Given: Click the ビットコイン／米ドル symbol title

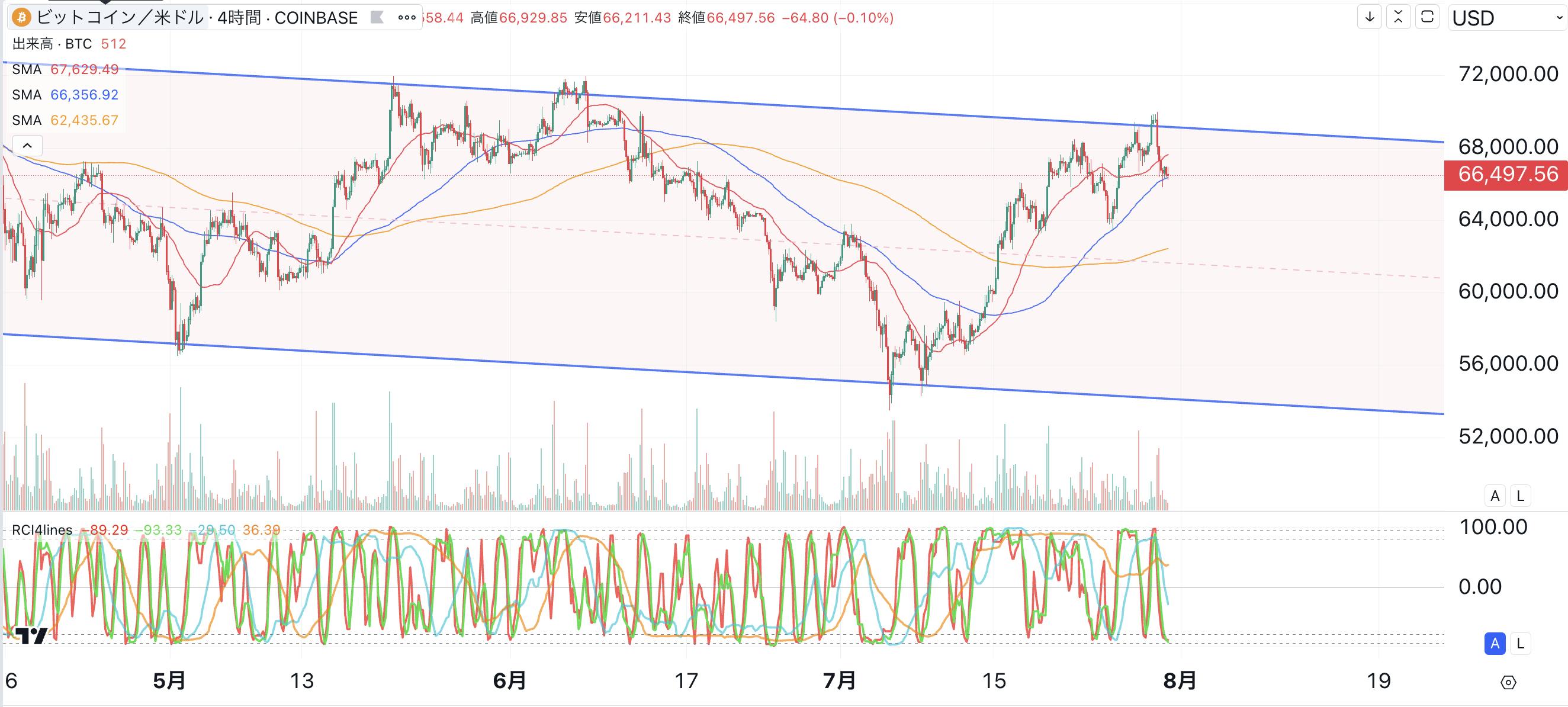Looking at the screenshot, I should point(120,18).
